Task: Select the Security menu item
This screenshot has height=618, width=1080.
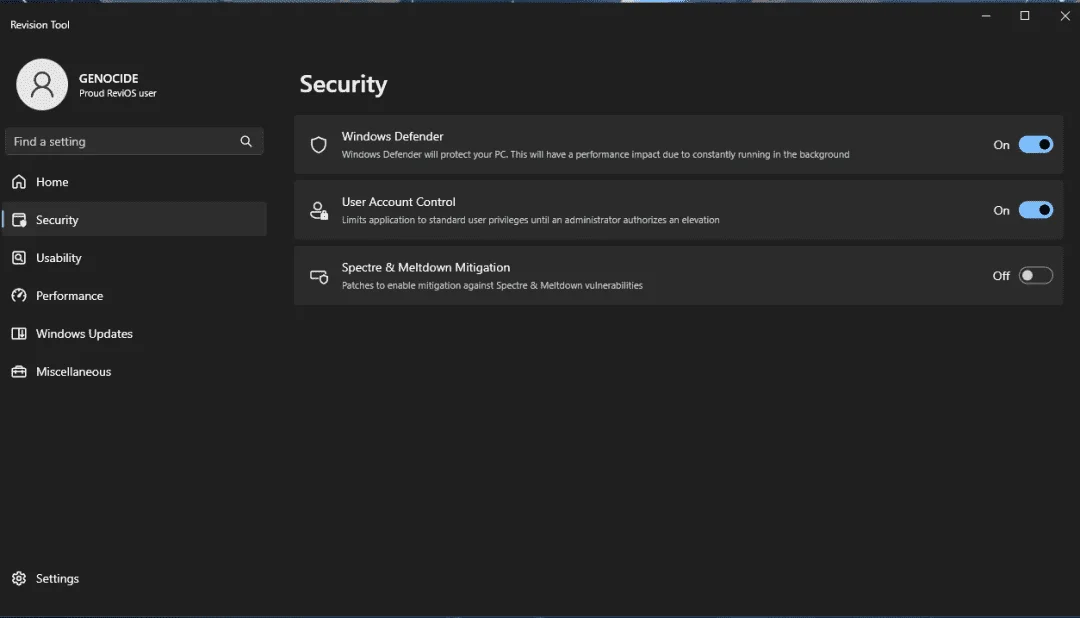Action: (x=134, y=219)
